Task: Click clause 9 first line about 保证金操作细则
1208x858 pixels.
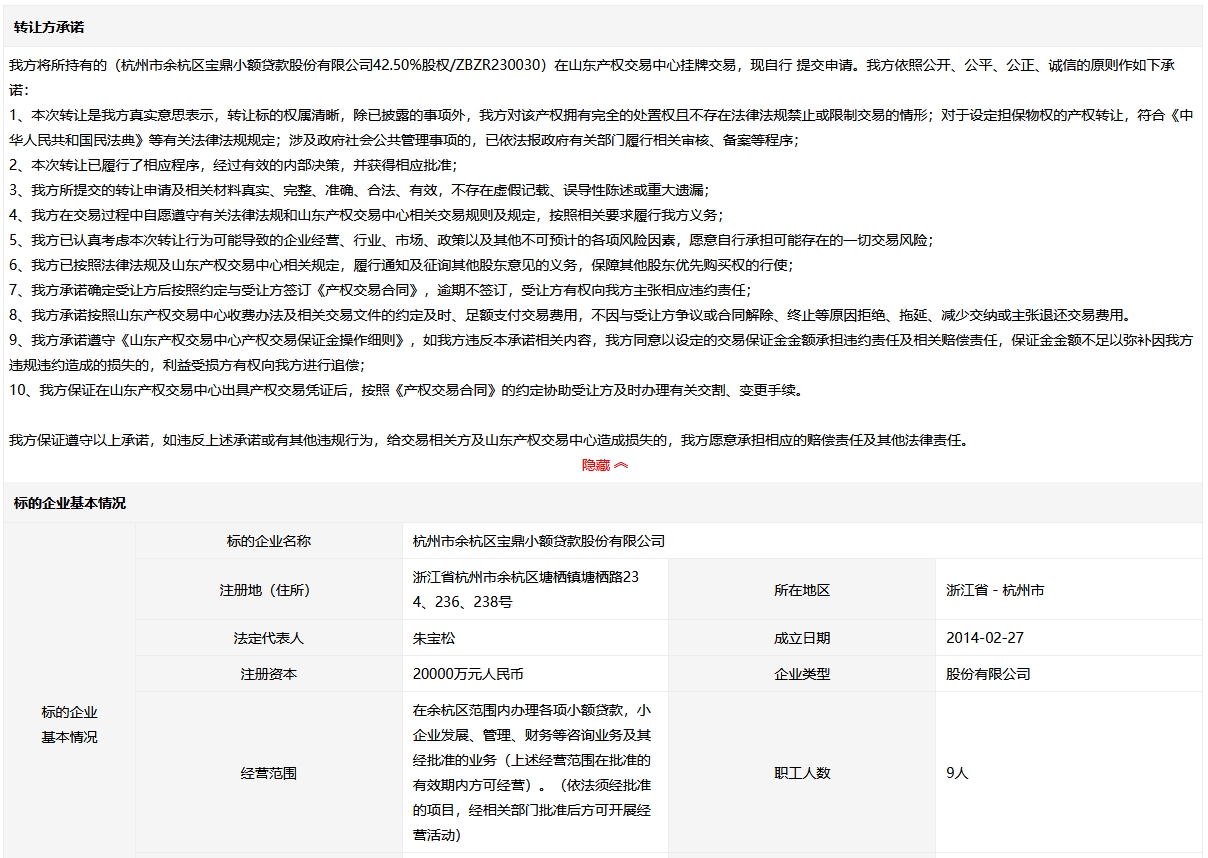Action: point(601,340)
